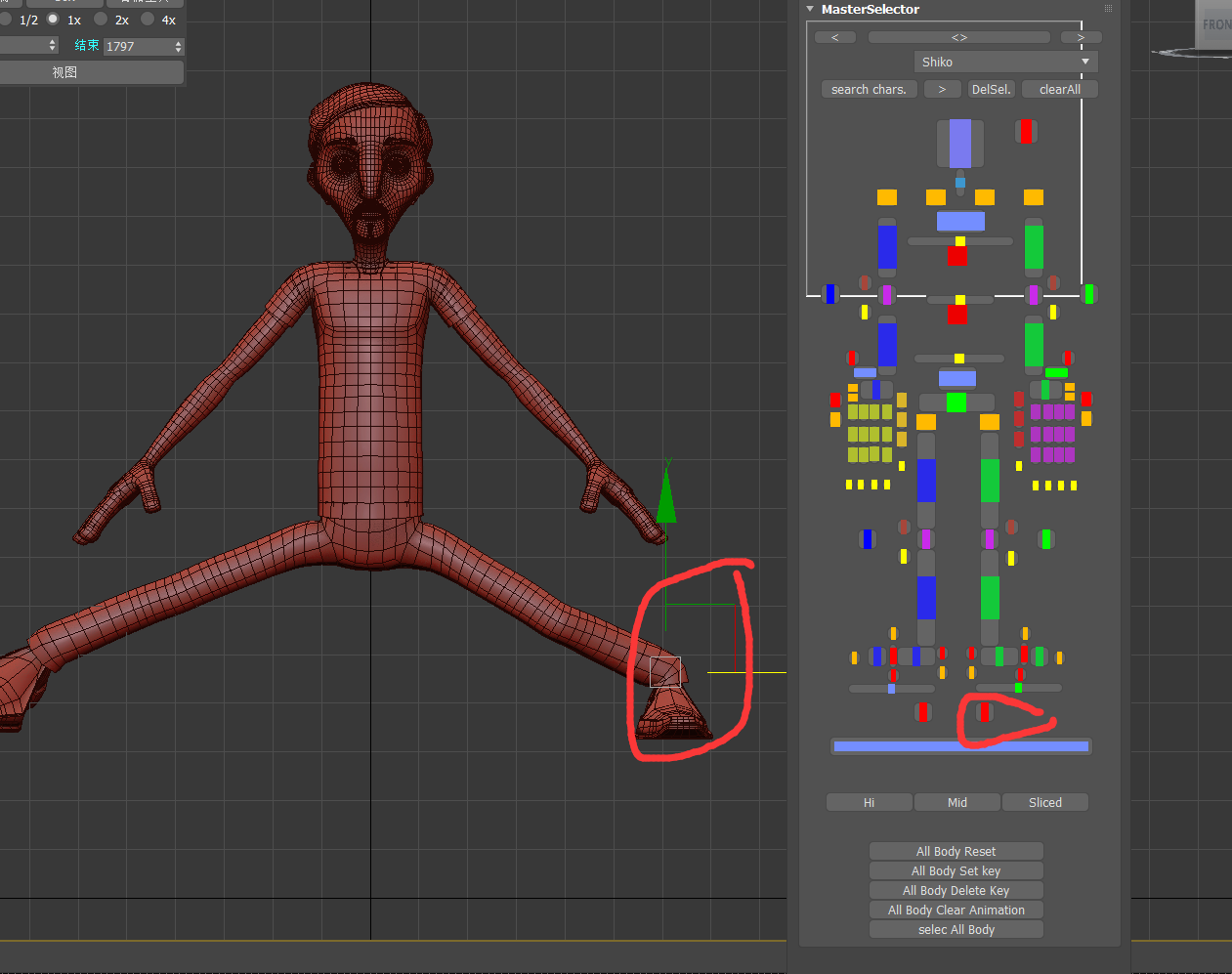1232x974 pixels.
Task: Click the All Body Reset button
Action: click(956, 851)
